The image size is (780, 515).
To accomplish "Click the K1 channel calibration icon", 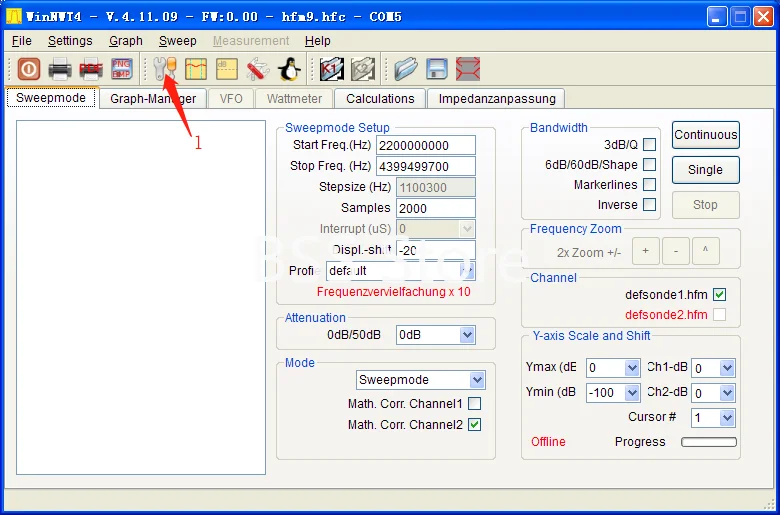I will tap(332, 69).
